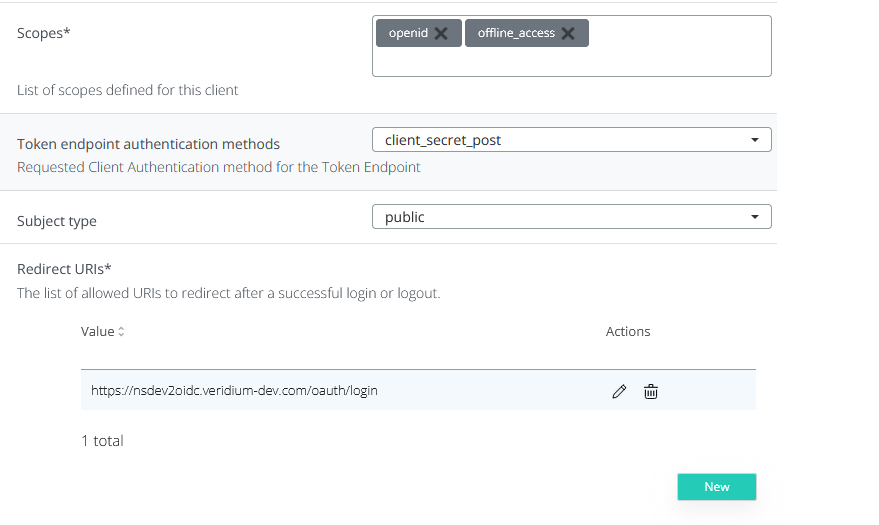Image resolution: width=879 pixels, height=525 pixels.
Task: Sort the Value column using sort arrows
Action: pyautogui.click(x=122, y=332)
